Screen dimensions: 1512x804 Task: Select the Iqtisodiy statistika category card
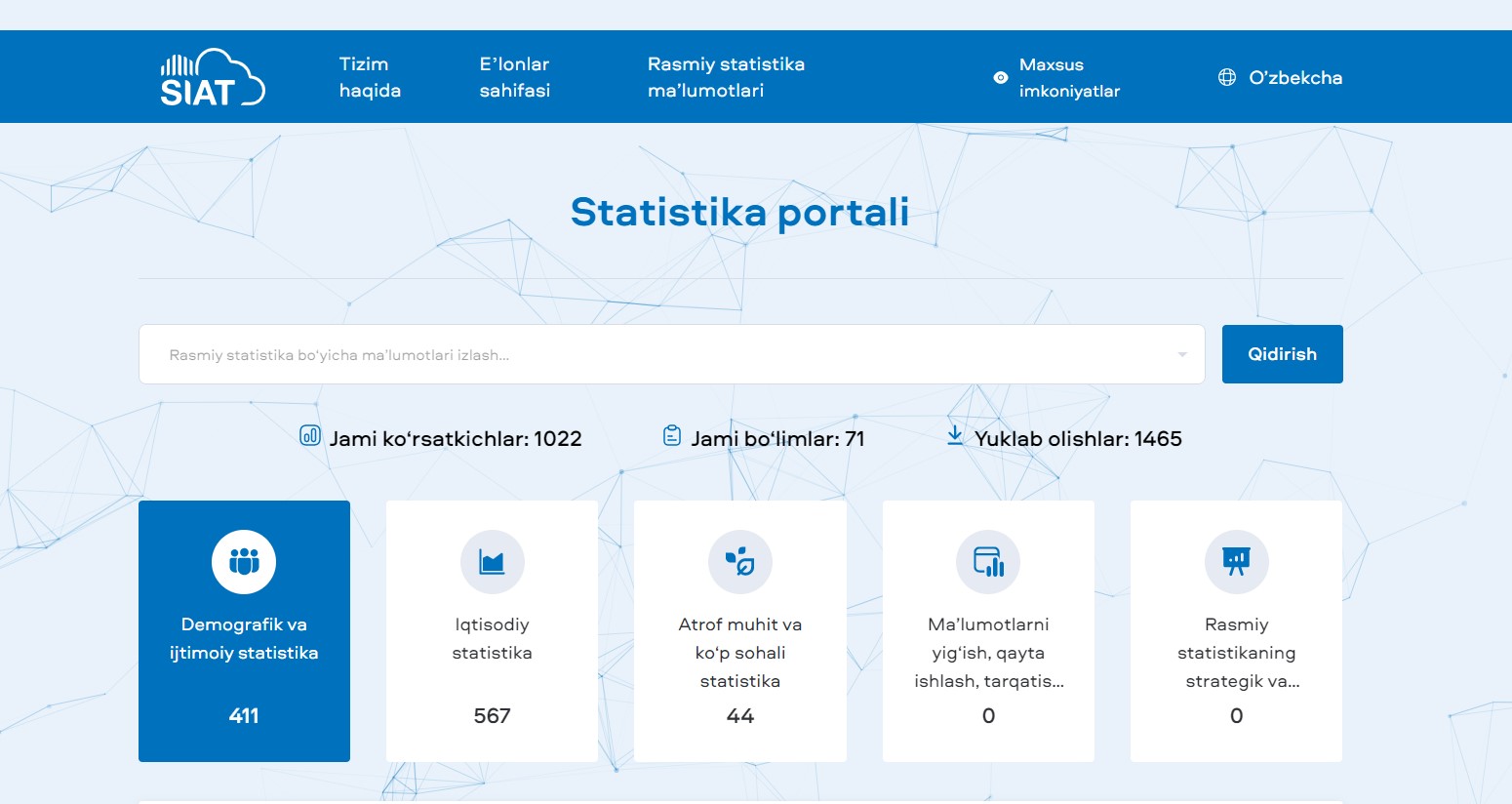tap(492, 631)
